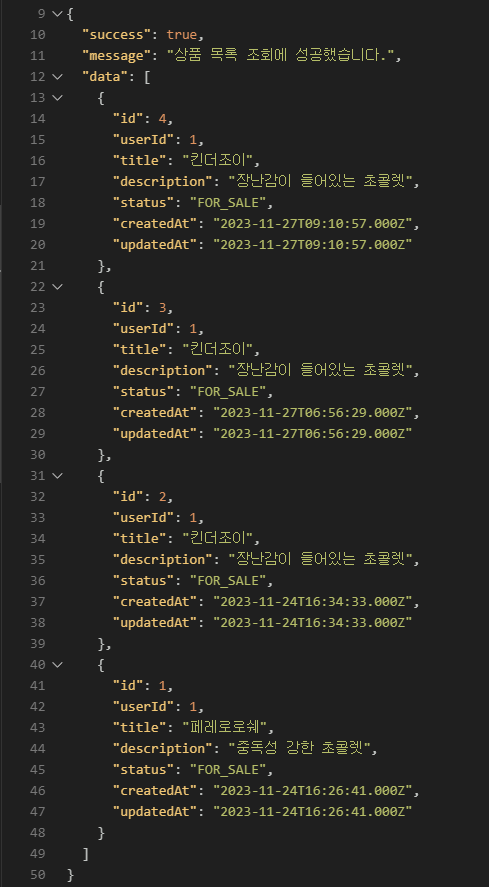489x887 pixels.
Task: Click the "킨더조이" title on line 16
Action: tap(217, 161)
